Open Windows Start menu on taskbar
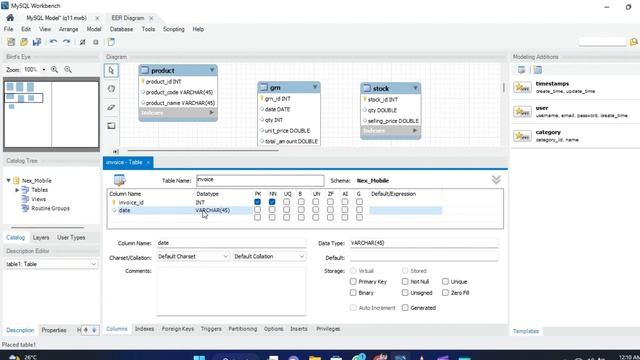The width and height of the screenshot is (640, 360). 199,358
